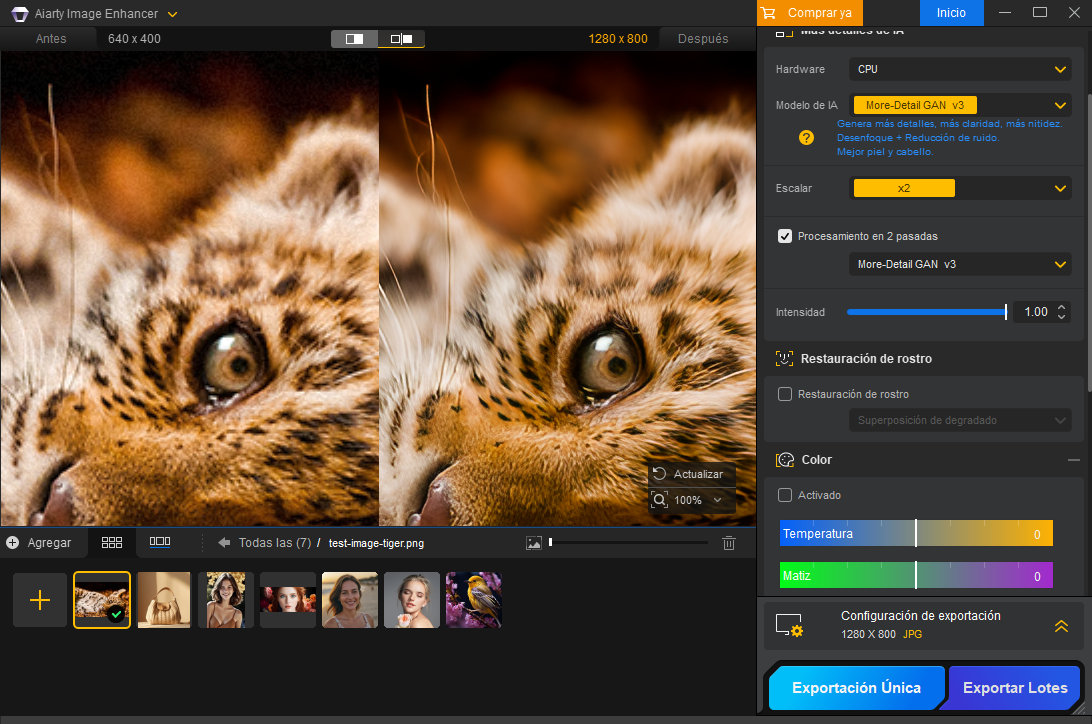Click the split-view comparison icon

[354, 39]
